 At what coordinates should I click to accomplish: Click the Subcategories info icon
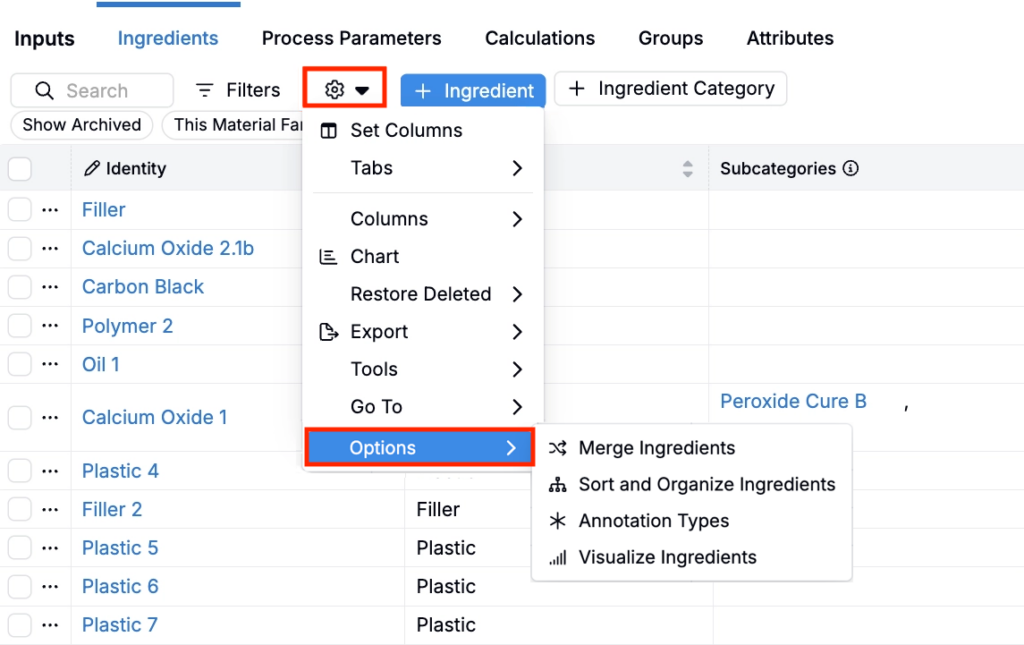coord(850,168)
